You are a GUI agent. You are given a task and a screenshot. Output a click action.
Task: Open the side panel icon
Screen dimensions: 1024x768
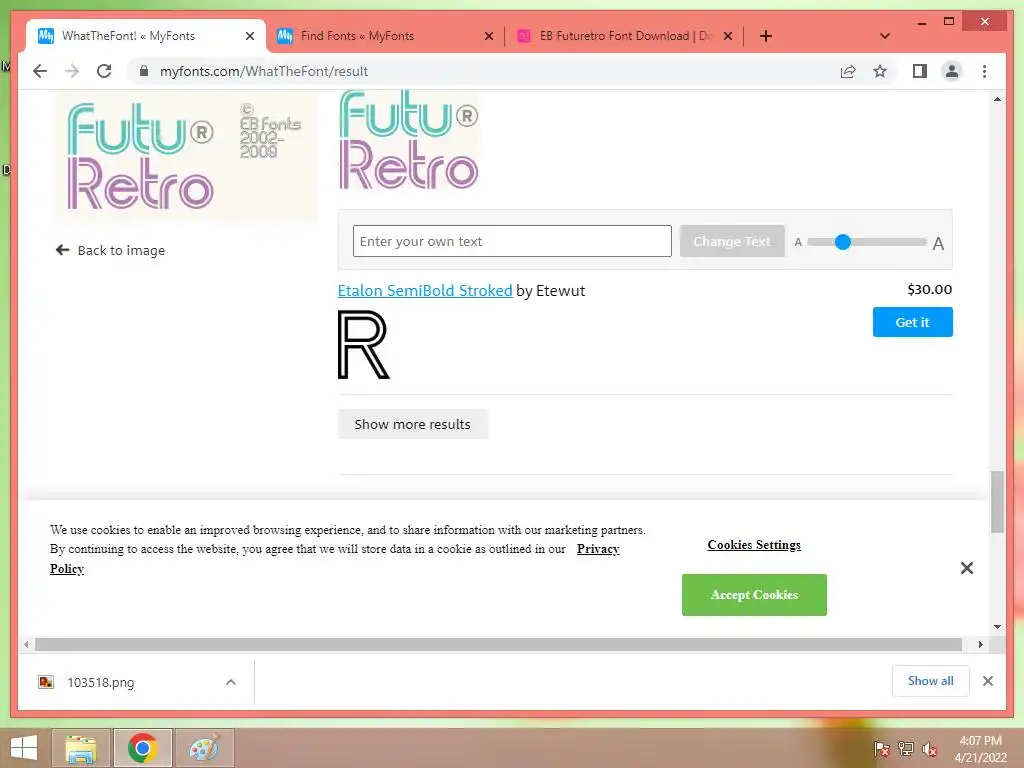click(x=920, y=71)
